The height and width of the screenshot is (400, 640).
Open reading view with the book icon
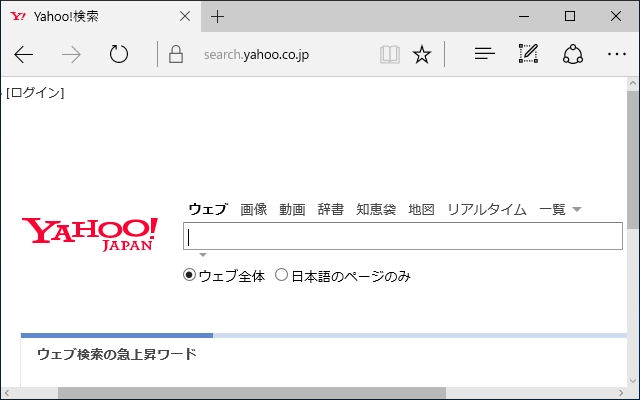pos(389,54)
